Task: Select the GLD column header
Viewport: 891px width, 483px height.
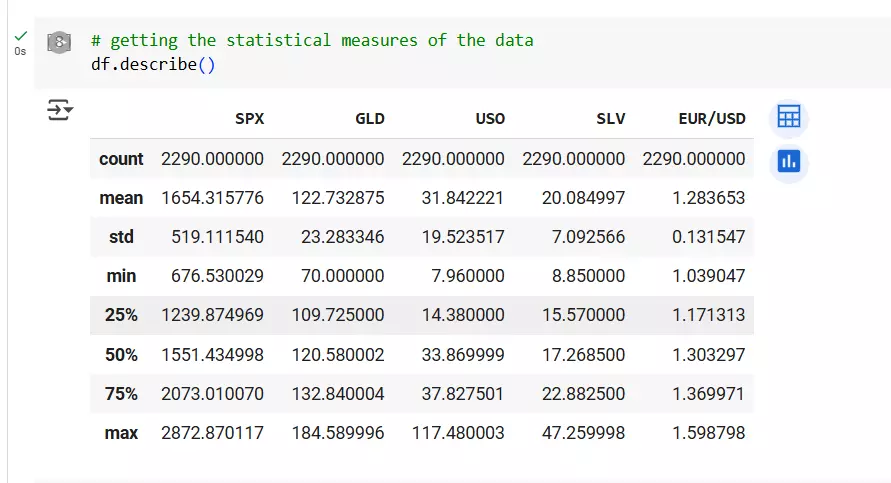Action: click(369, 119)
